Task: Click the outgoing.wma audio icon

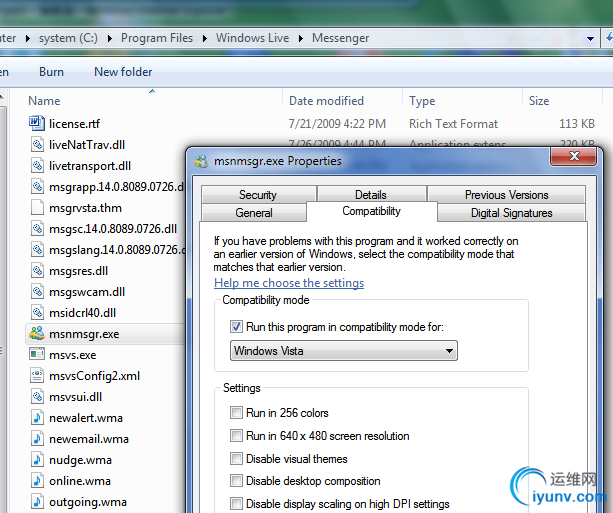Action: coord(37,502)
